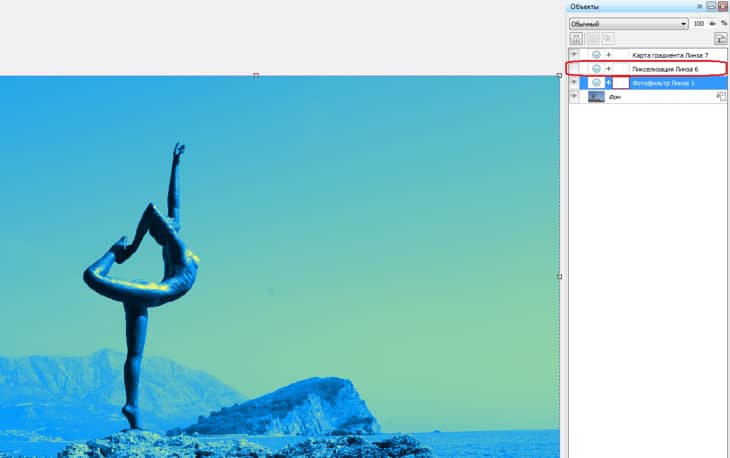730x458 pixels.
Task: Toggle visibility of Фотофильтр Линза 1 layer
Action: [574, 82]
